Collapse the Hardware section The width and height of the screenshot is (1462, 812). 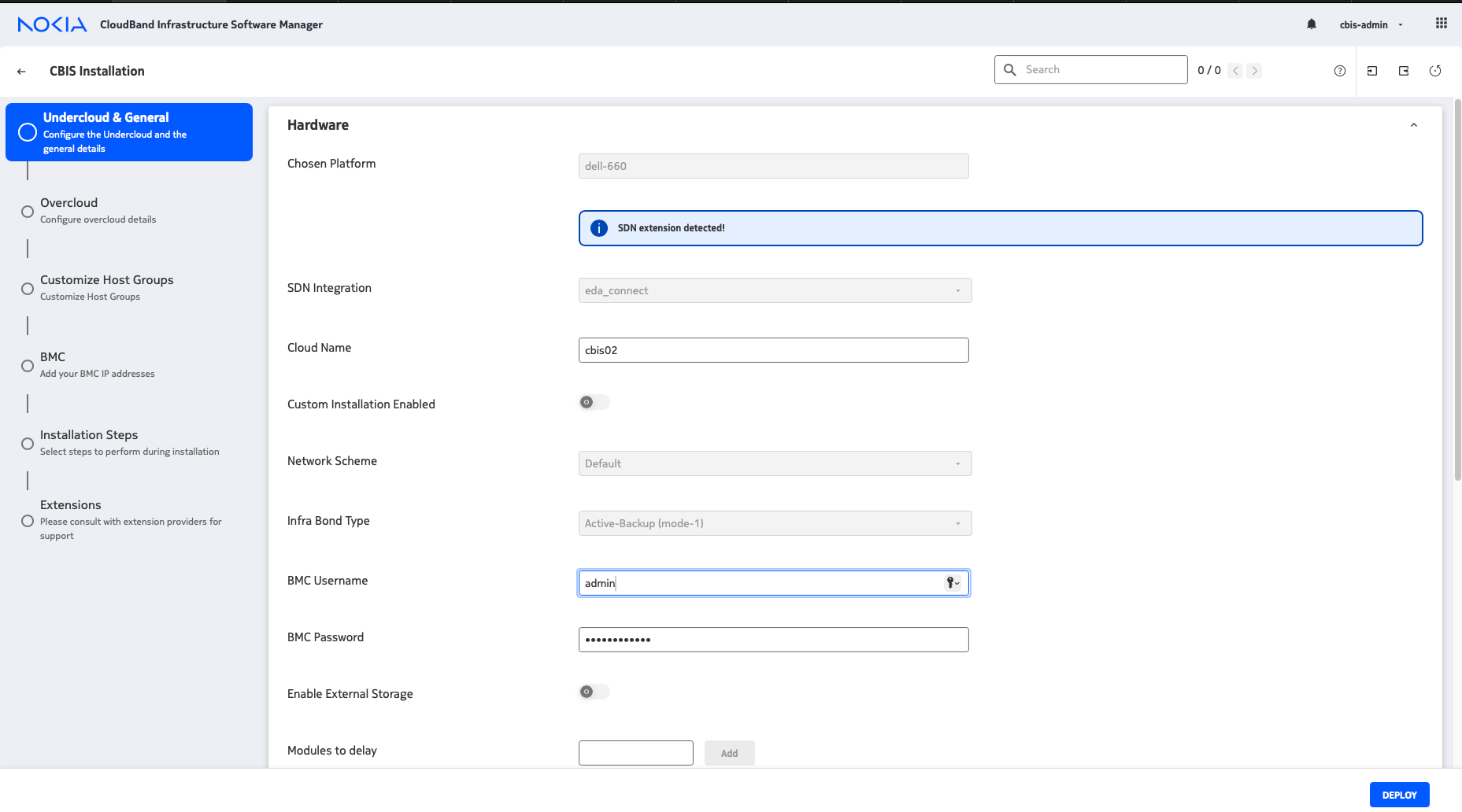click(1414, 125)
